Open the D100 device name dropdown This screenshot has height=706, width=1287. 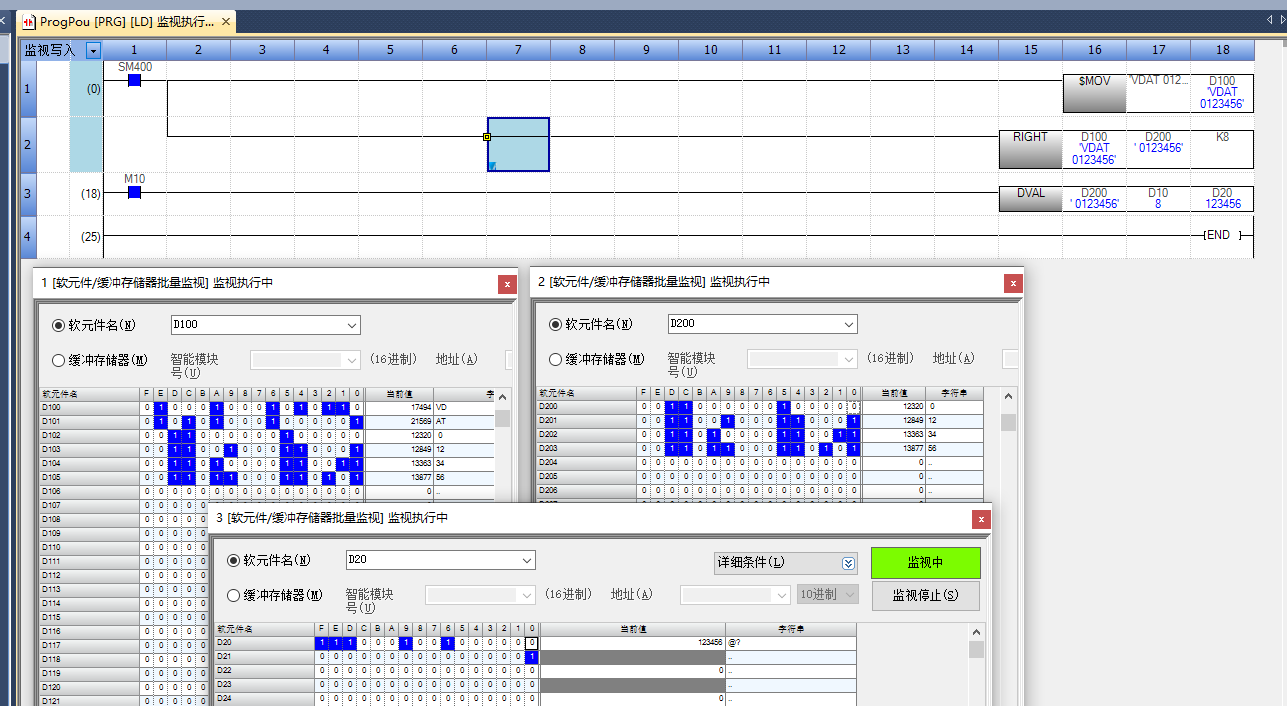pyautogui.click(x=351, y=325)
